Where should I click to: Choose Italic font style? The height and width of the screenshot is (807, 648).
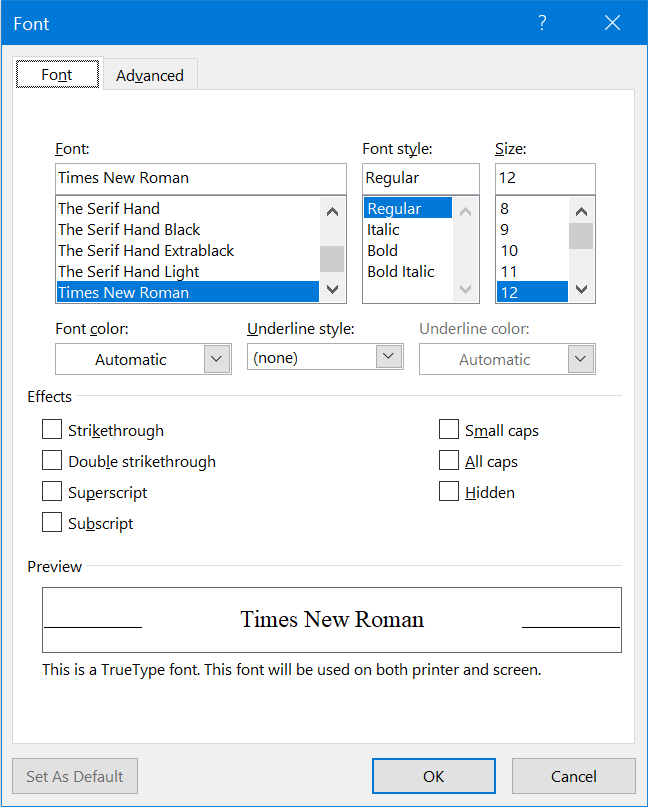(408, 230)
